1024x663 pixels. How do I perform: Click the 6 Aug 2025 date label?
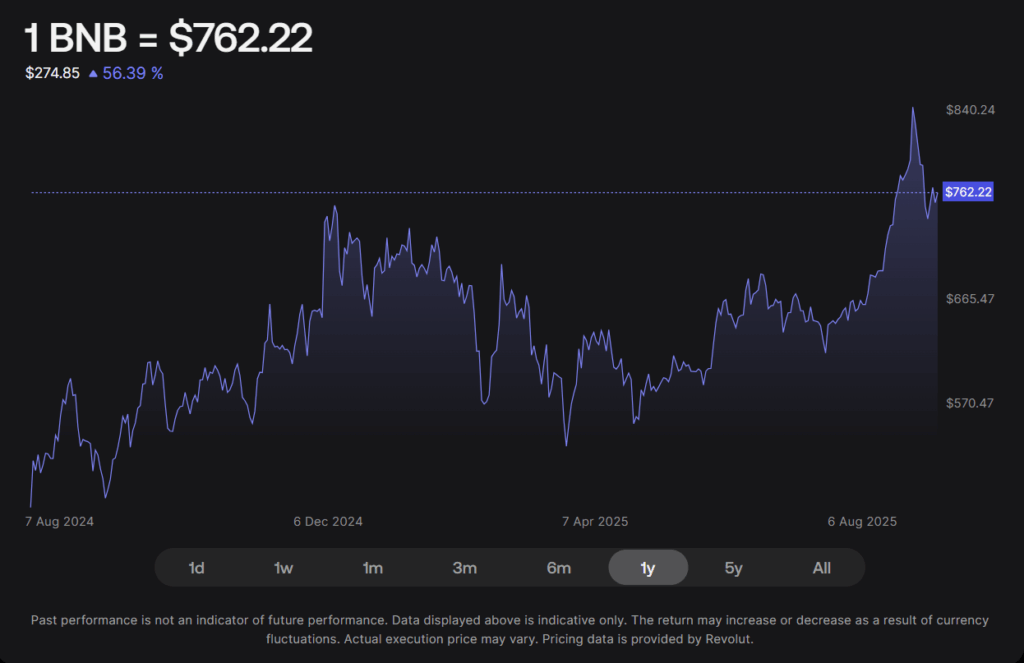point(862,521)
